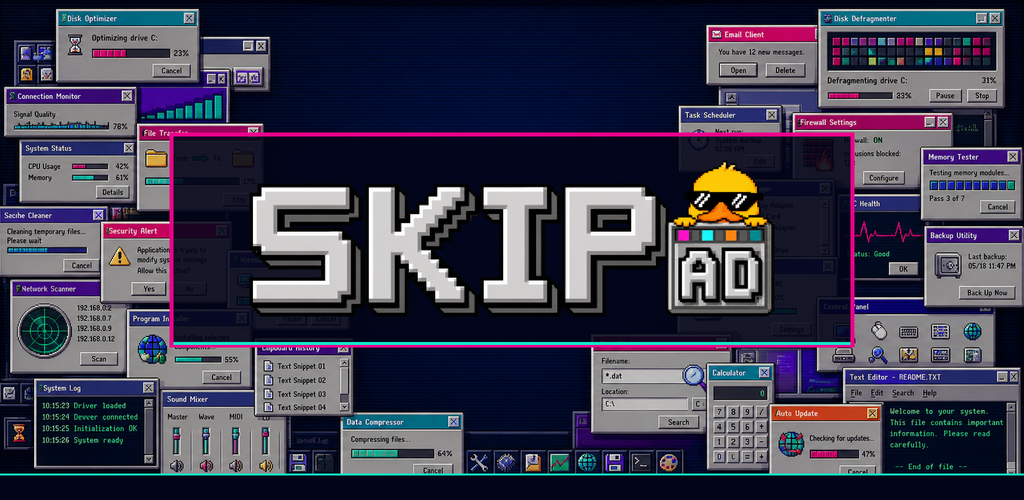Open the File menu in Text Editor
The image size is (1024, 500).
(856, 393)
